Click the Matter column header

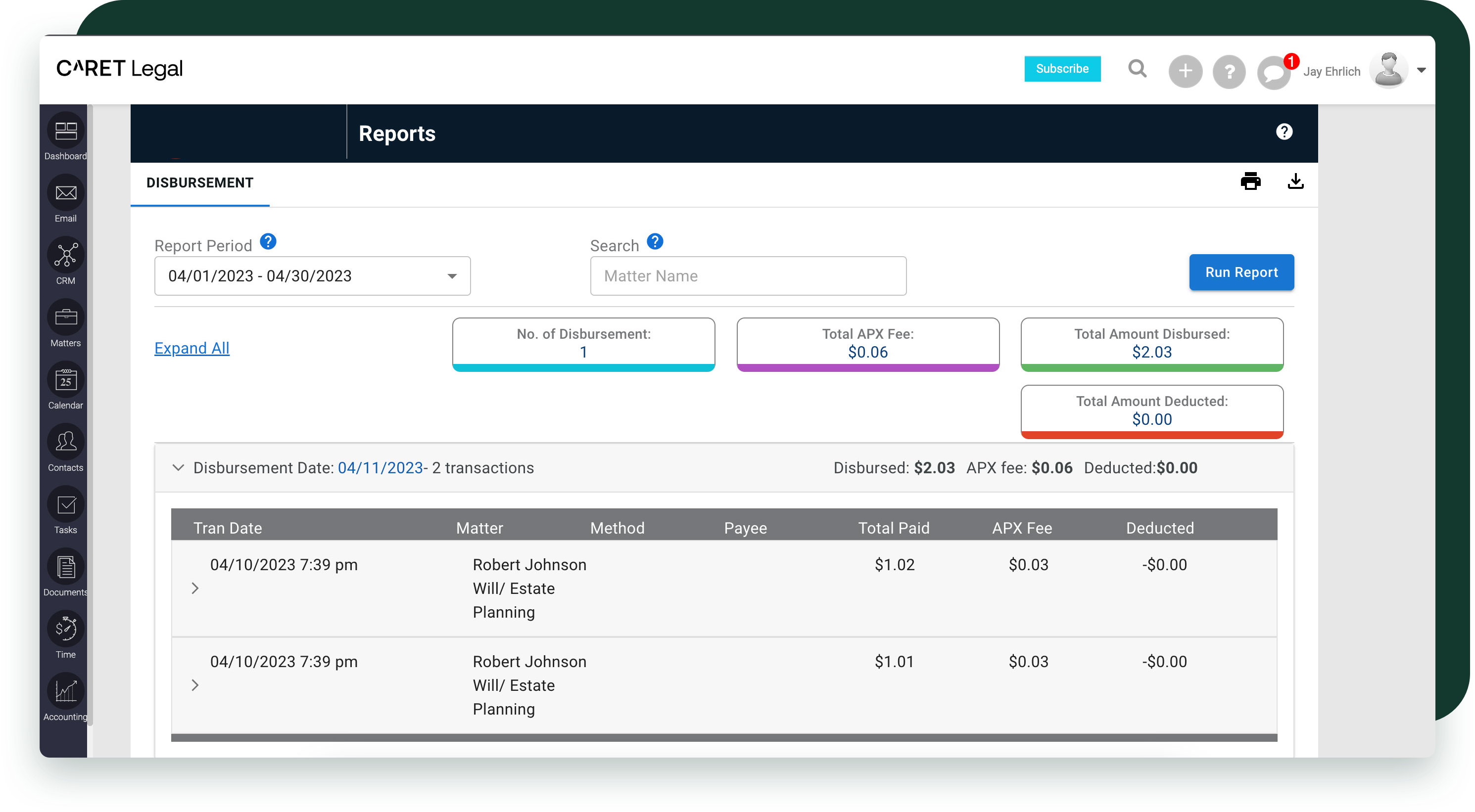(x=480, y=528)
